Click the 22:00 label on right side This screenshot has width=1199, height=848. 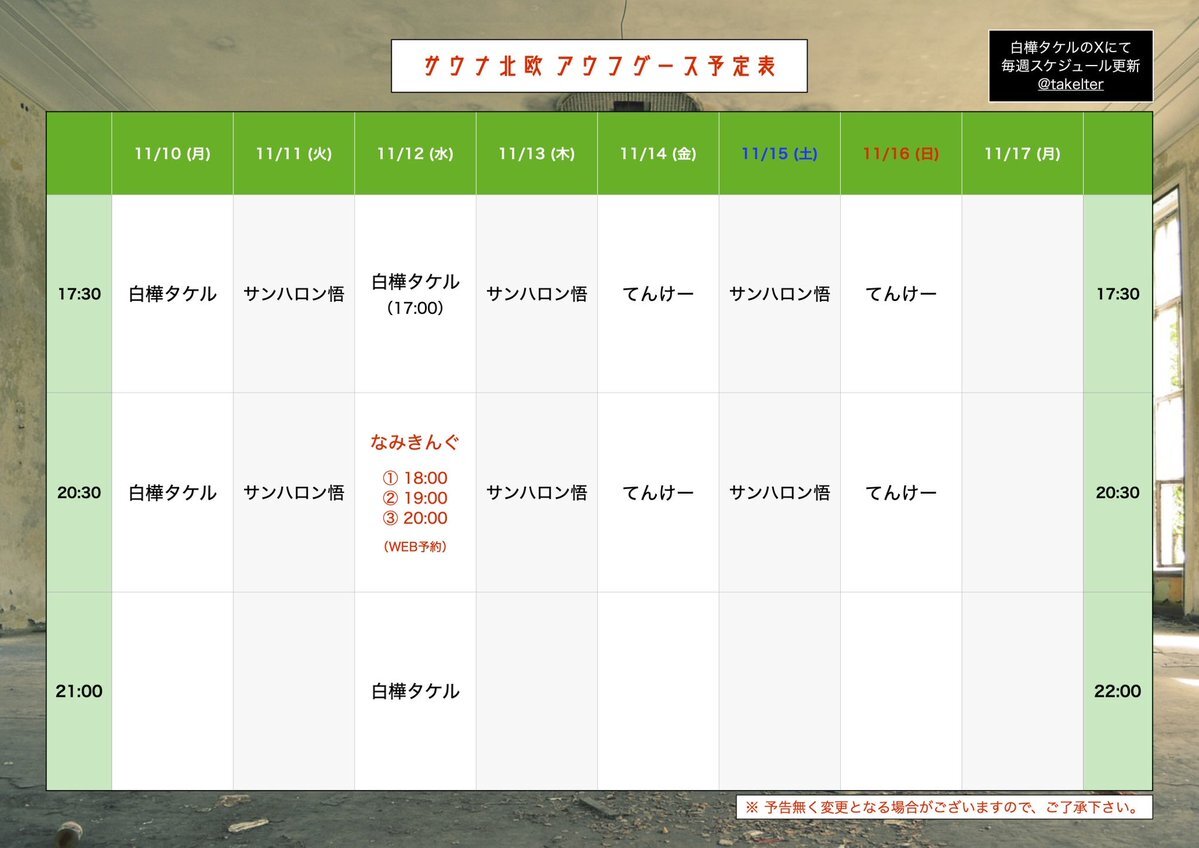1117,691
